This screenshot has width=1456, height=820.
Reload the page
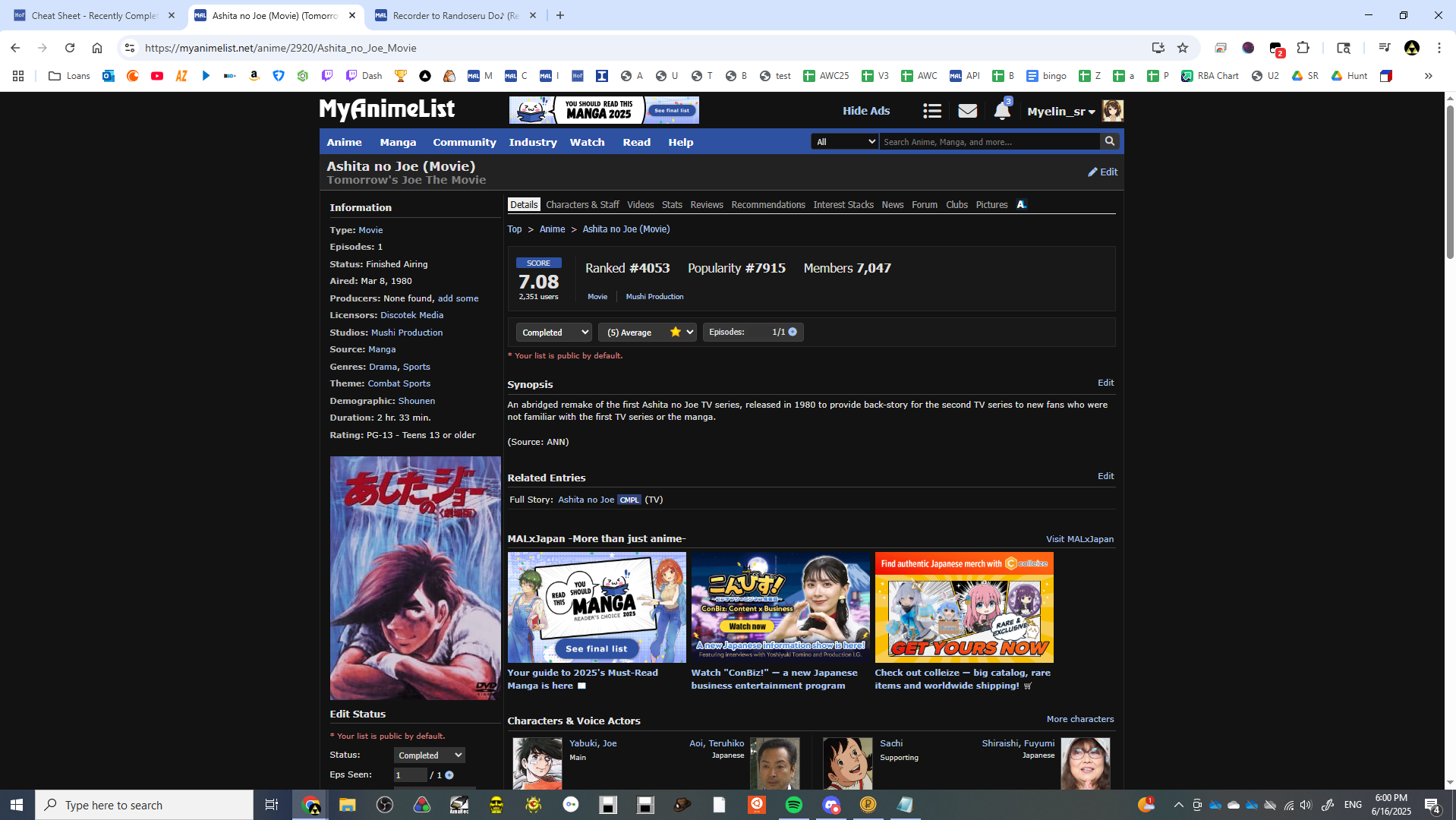point(70,48)
